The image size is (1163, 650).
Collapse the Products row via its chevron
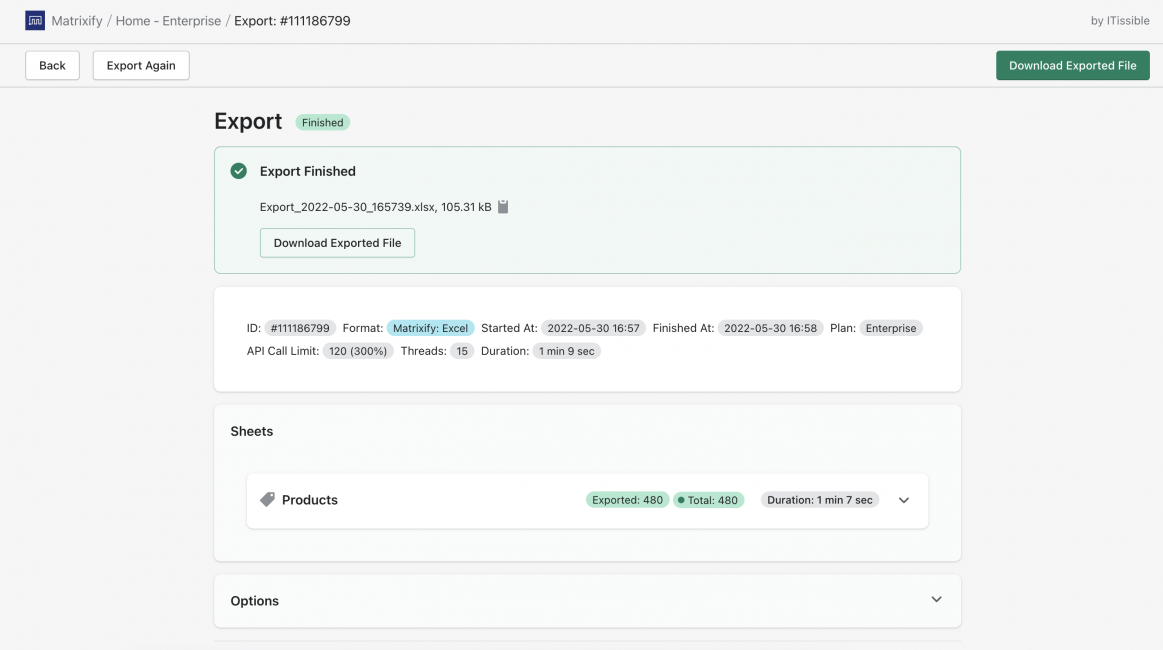click(903, 499)
